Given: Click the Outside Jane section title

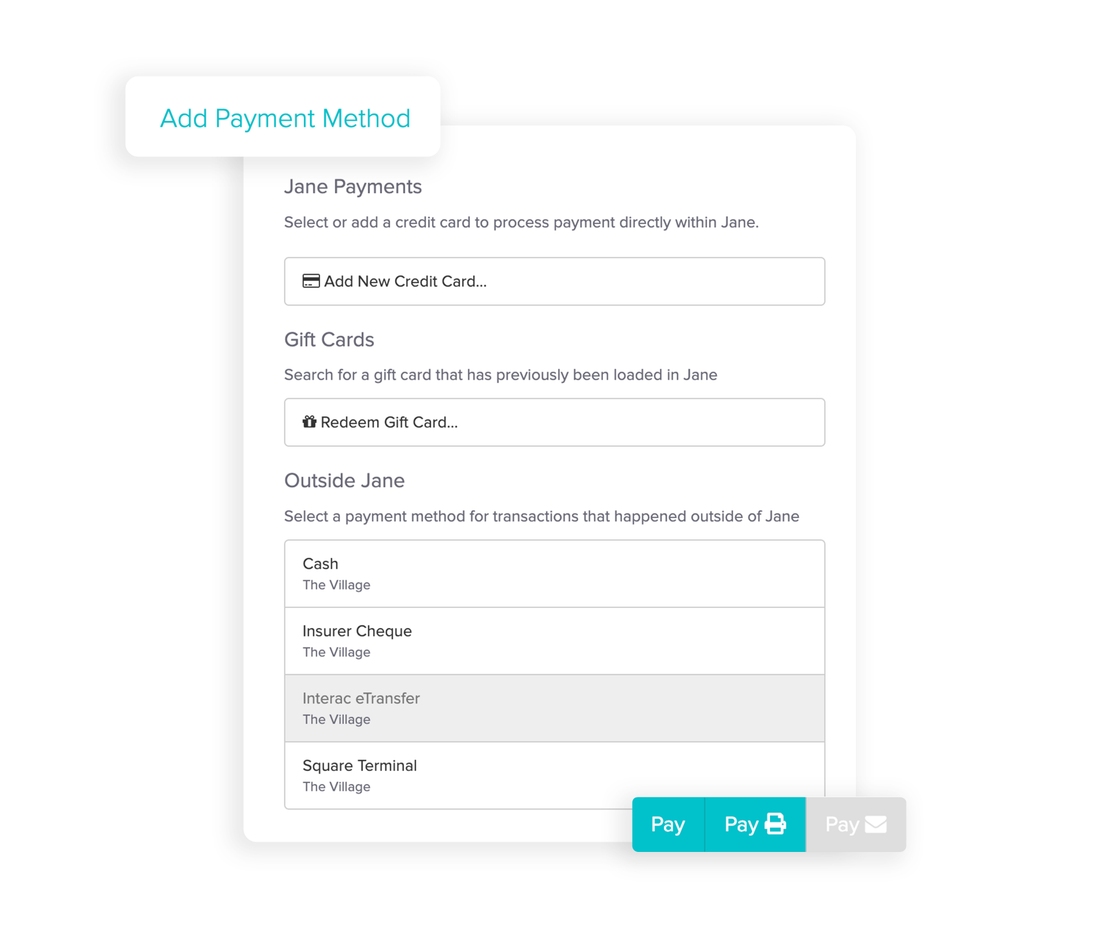Looking at the screenshot, I should 344,481.
